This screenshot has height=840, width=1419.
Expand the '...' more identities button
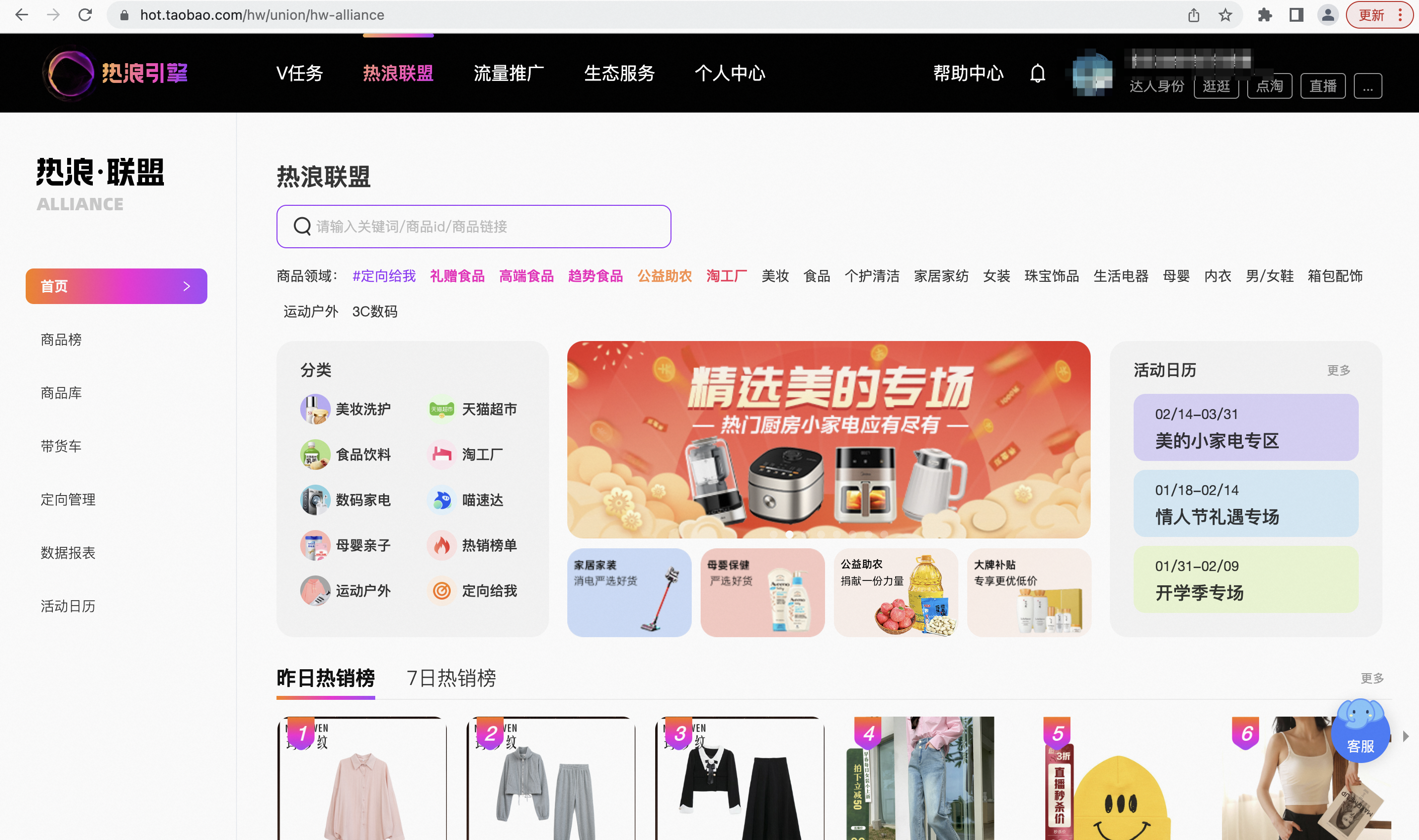(x=1368, y=86)
